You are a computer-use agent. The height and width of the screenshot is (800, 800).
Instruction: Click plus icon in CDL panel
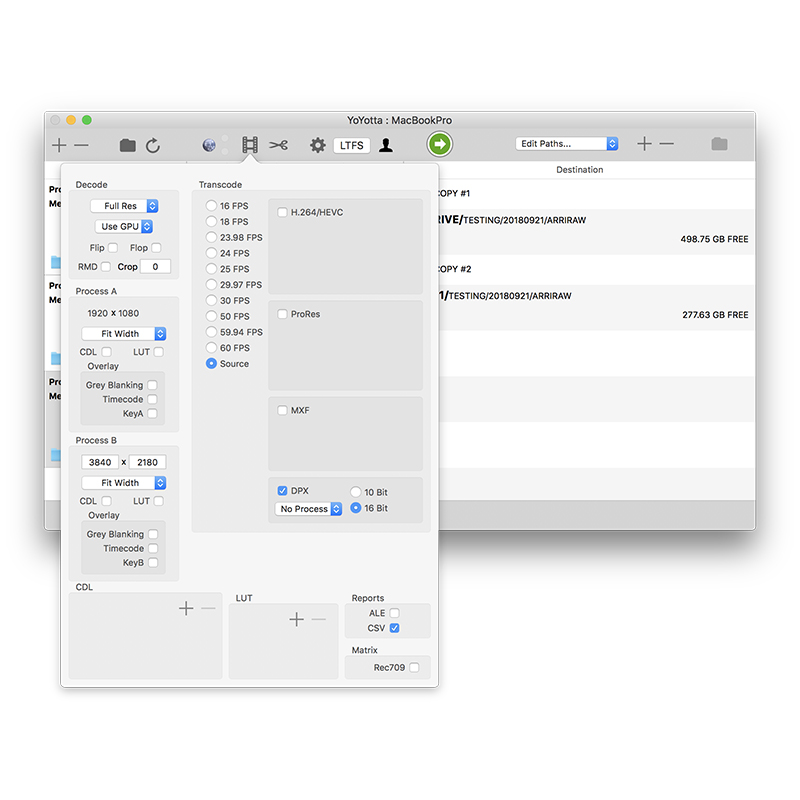pos(186,608)
